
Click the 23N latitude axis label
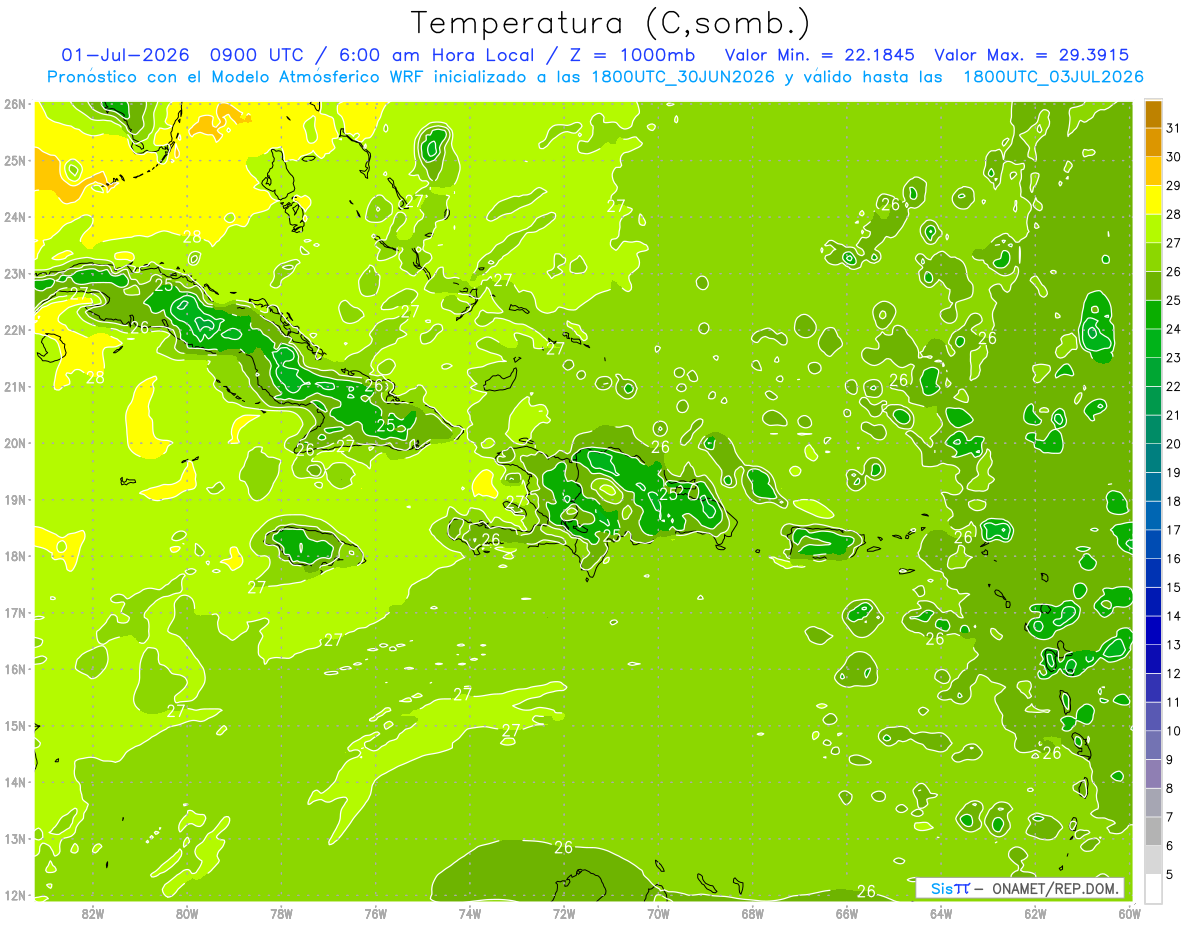[15, 273]
